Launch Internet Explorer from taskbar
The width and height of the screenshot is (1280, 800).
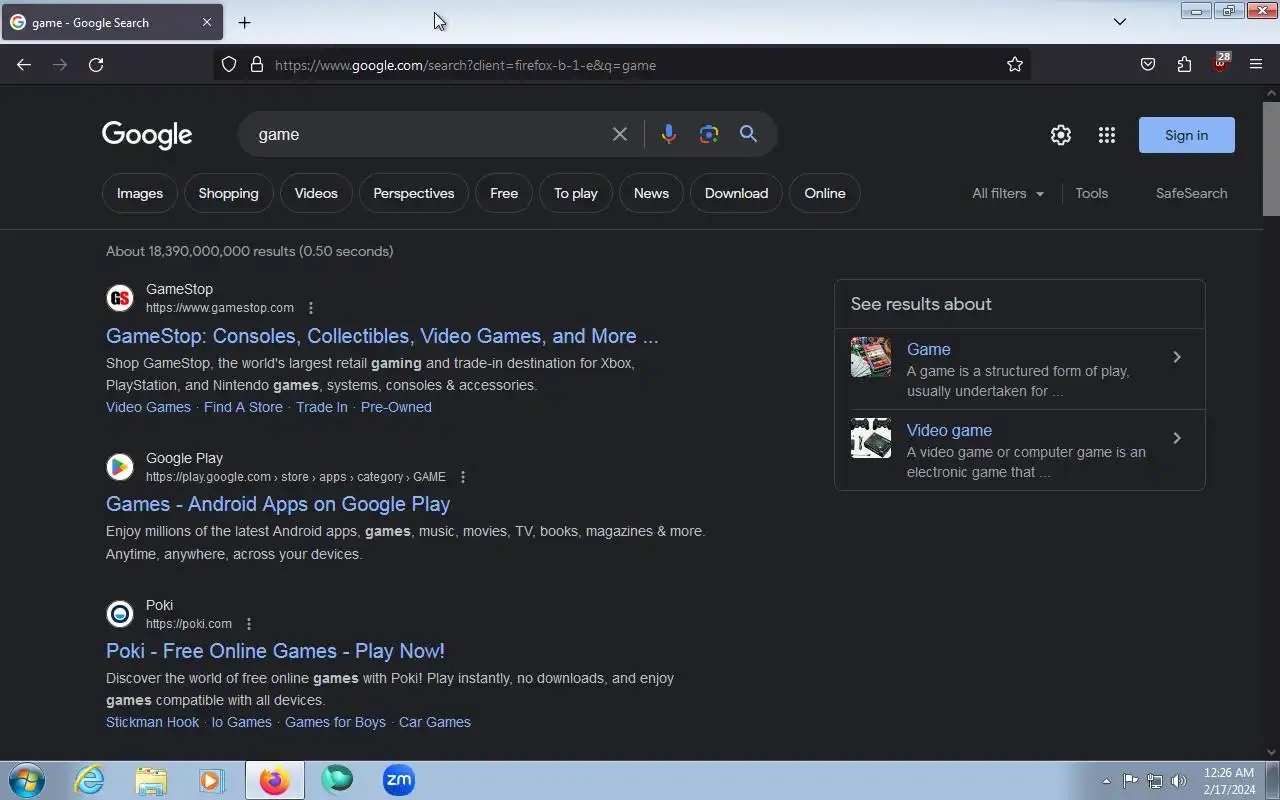pos(90,780)
